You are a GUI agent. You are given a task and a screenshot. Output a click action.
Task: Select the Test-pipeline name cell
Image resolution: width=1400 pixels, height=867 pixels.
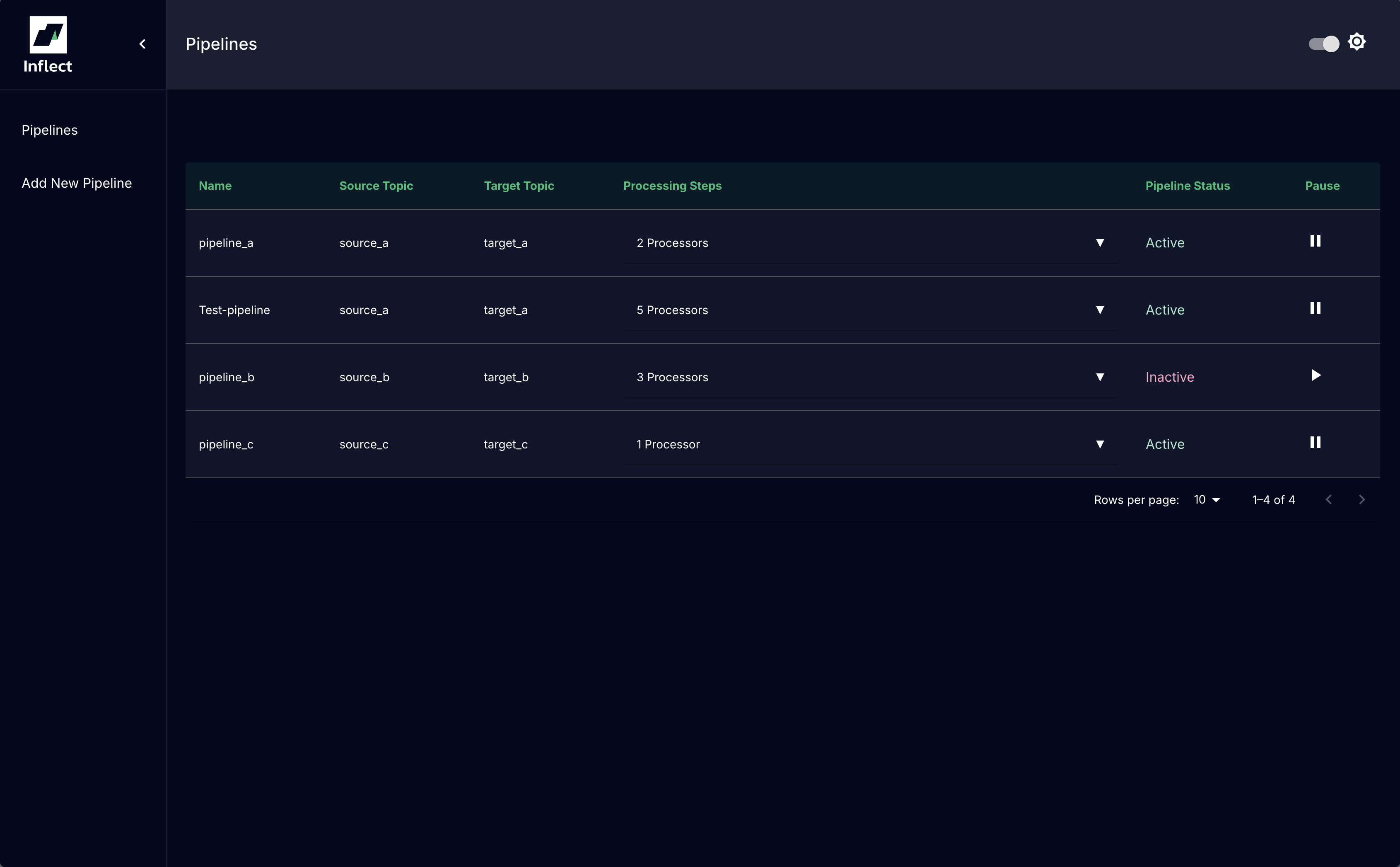(x=234, y=310)
